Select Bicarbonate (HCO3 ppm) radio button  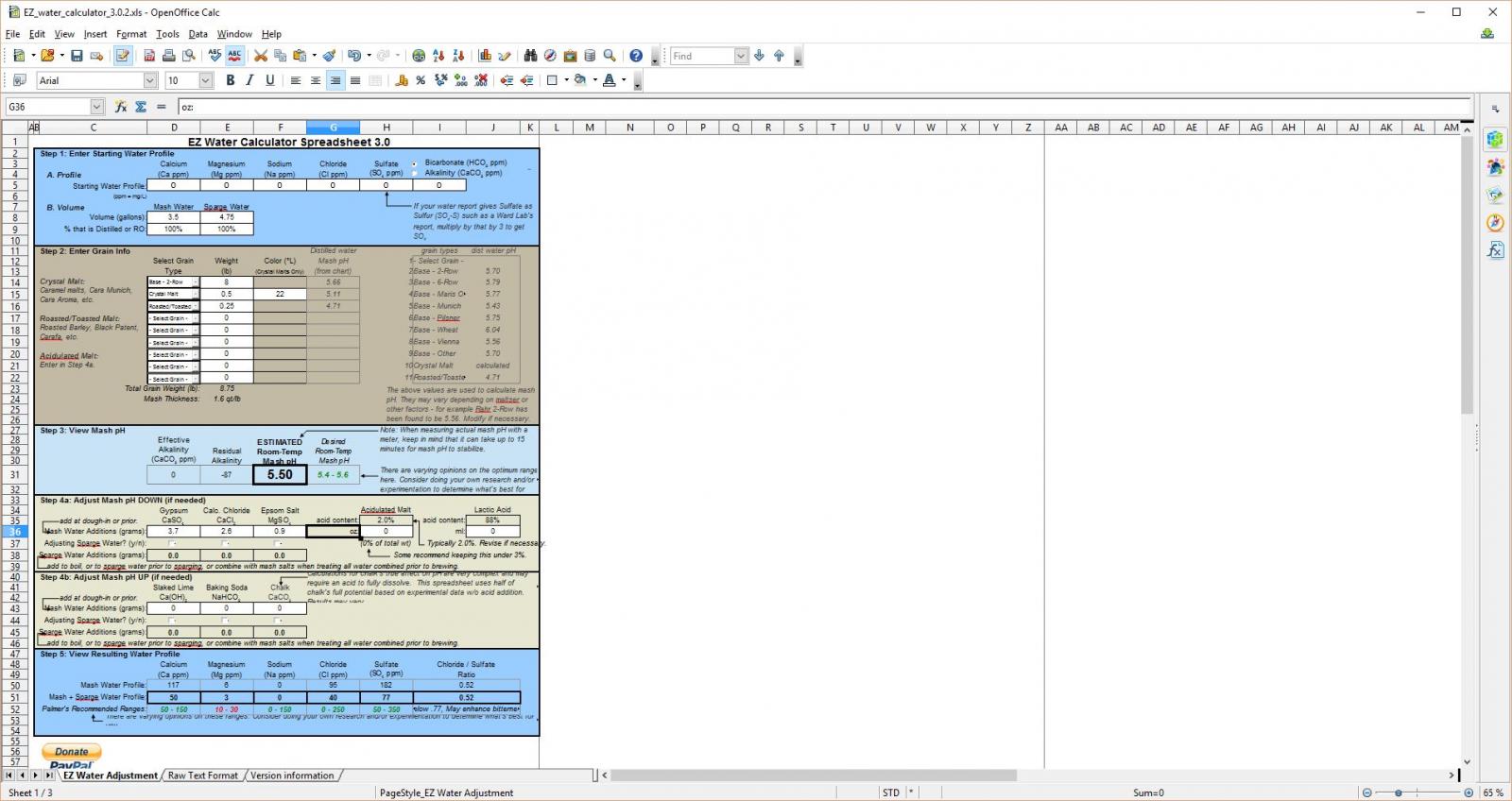(x=414, y=163)
